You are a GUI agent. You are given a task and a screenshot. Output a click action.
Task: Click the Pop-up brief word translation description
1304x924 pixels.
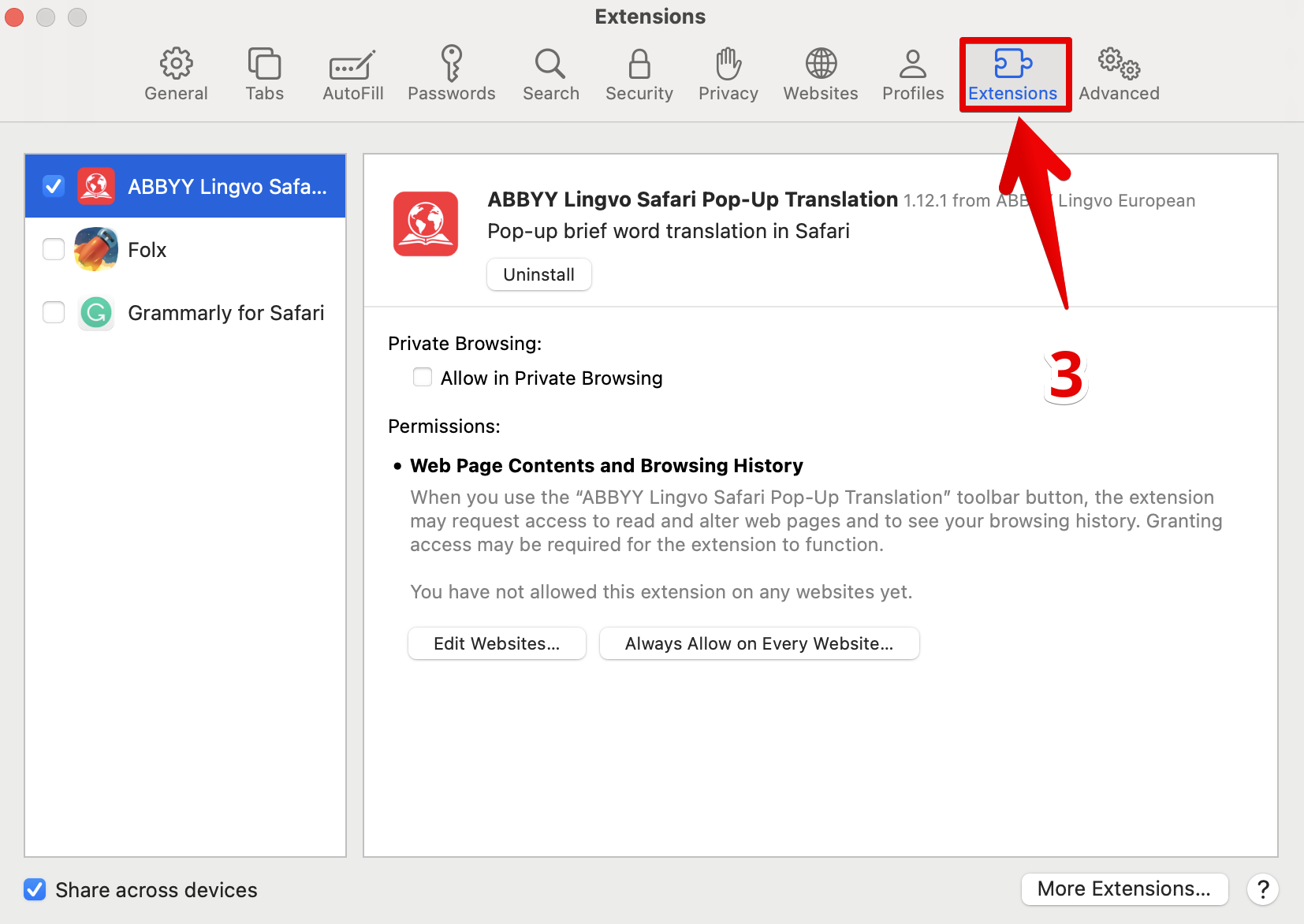[x=669, y=231]
